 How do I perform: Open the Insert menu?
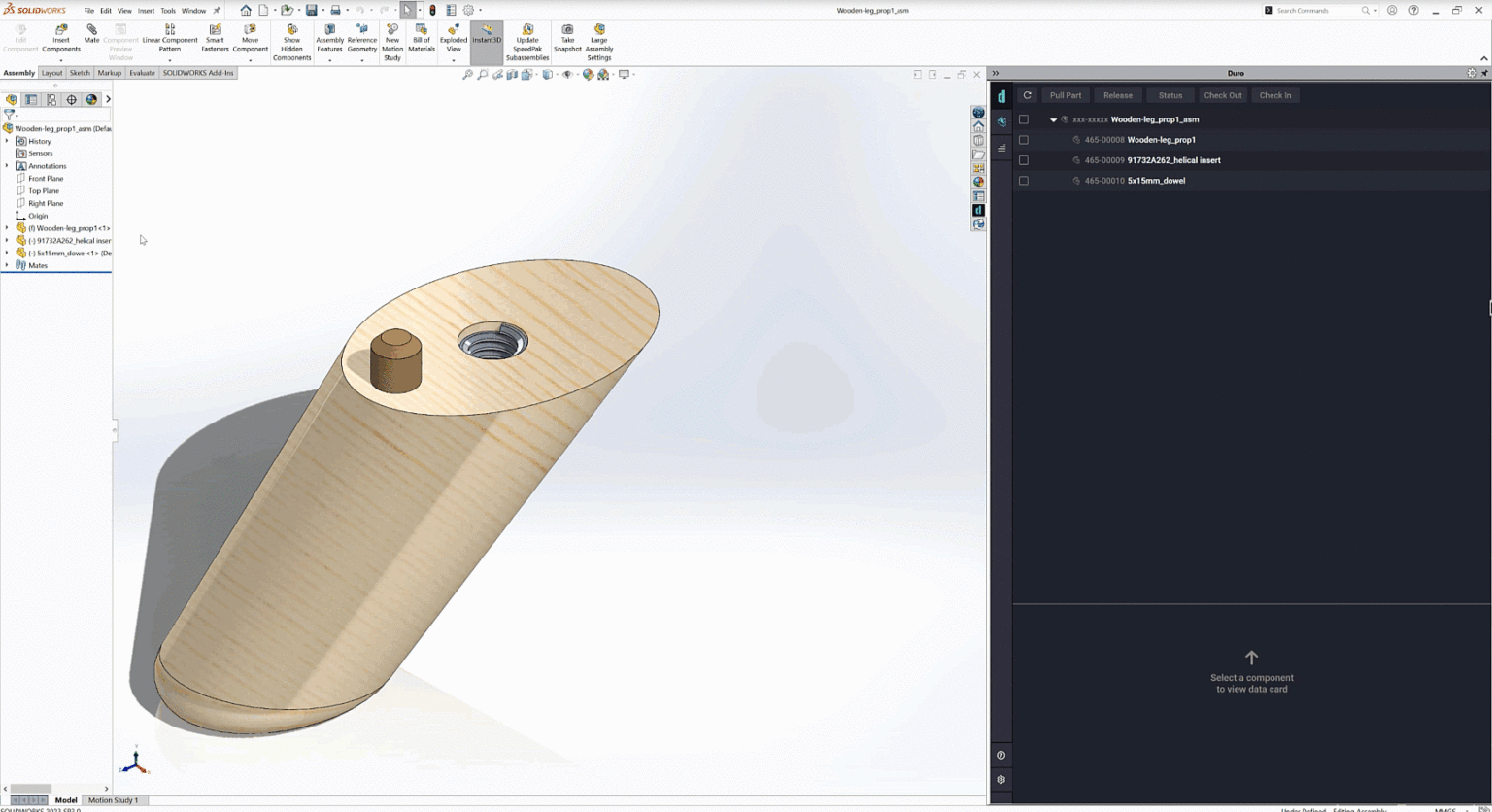(x=146, y=11)
